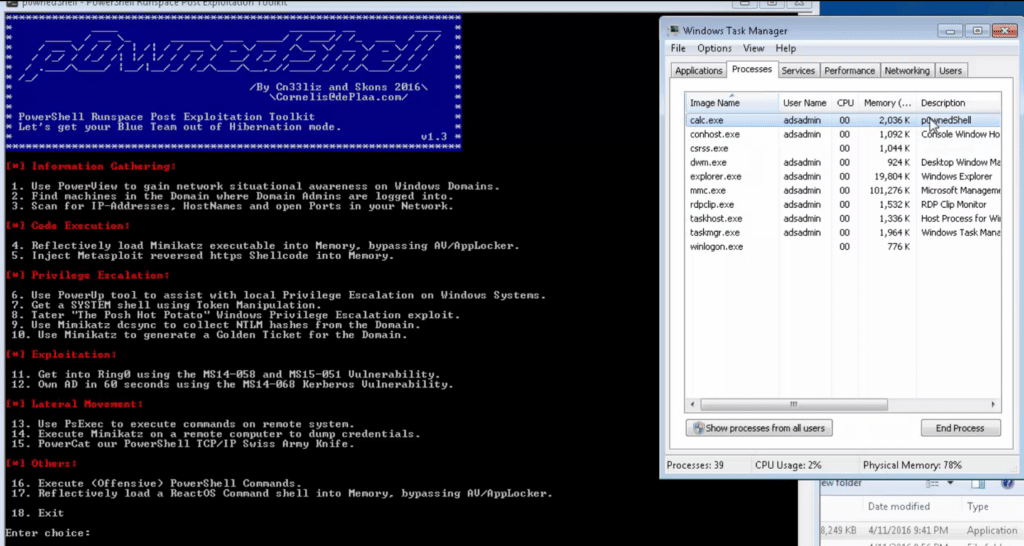1024x546 pixels.
Task: Switch to the Networking tab
Action: [906, 71]
